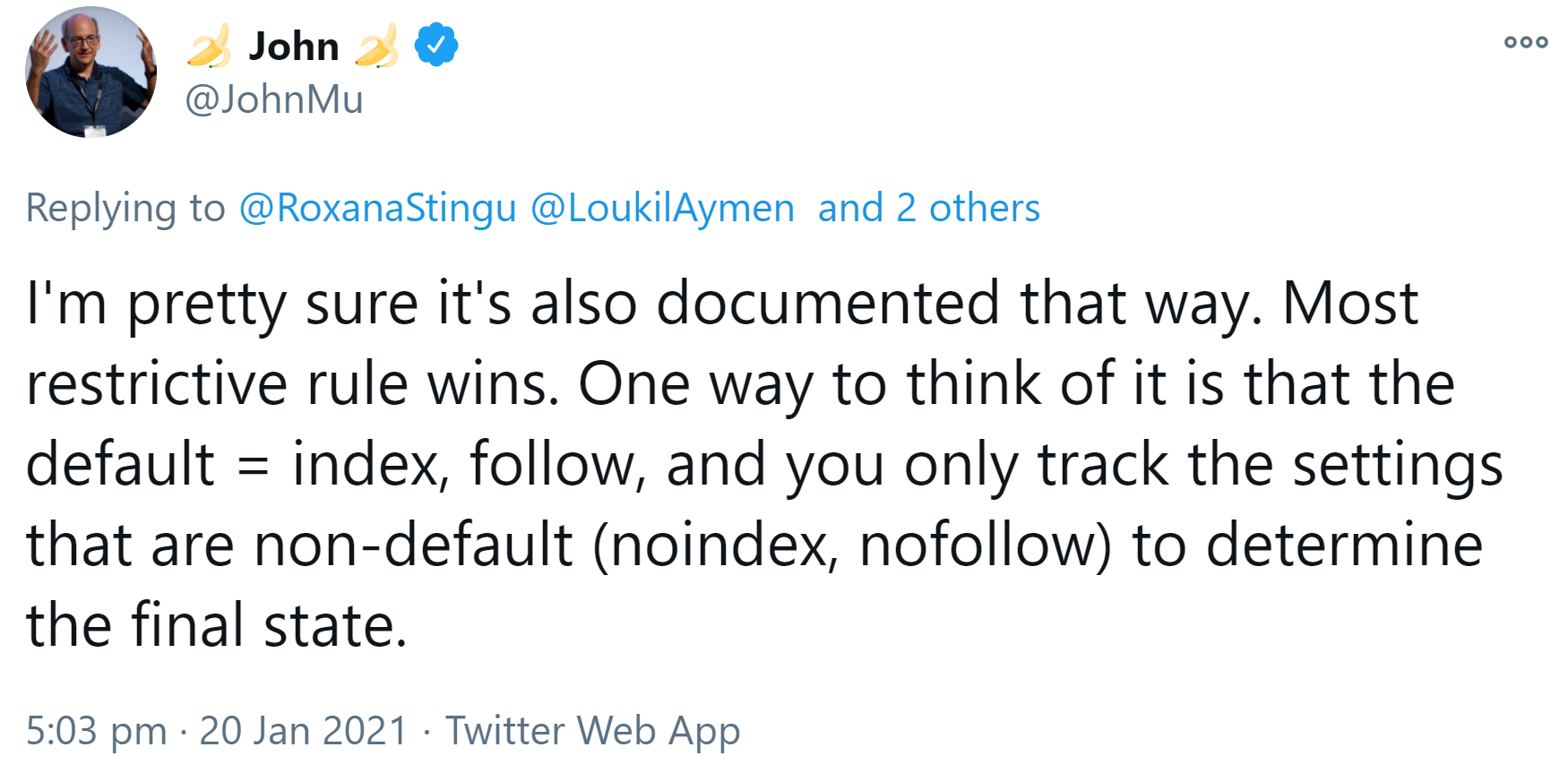
Task: Click the banana emoji beside John's name
Action: click(x=211, y=47)
